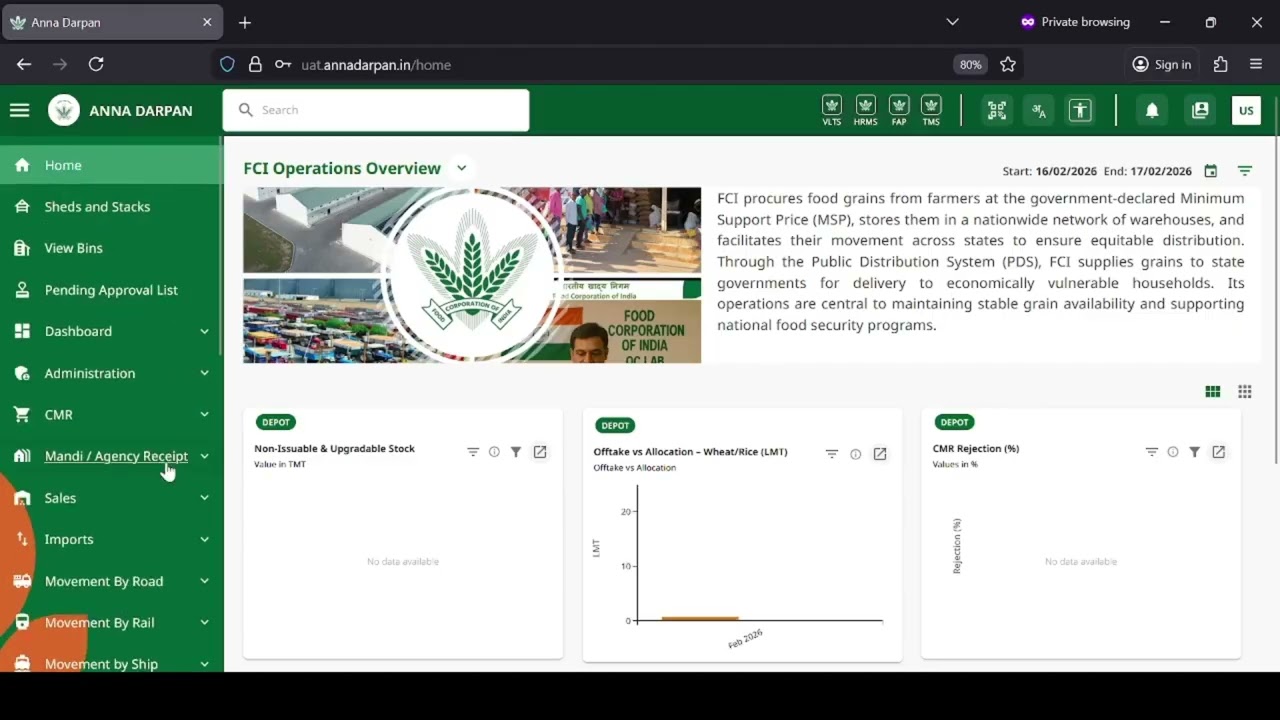Go to Home in the sidebar
This screenshot has width=1280, height=720.
(110, 165)
